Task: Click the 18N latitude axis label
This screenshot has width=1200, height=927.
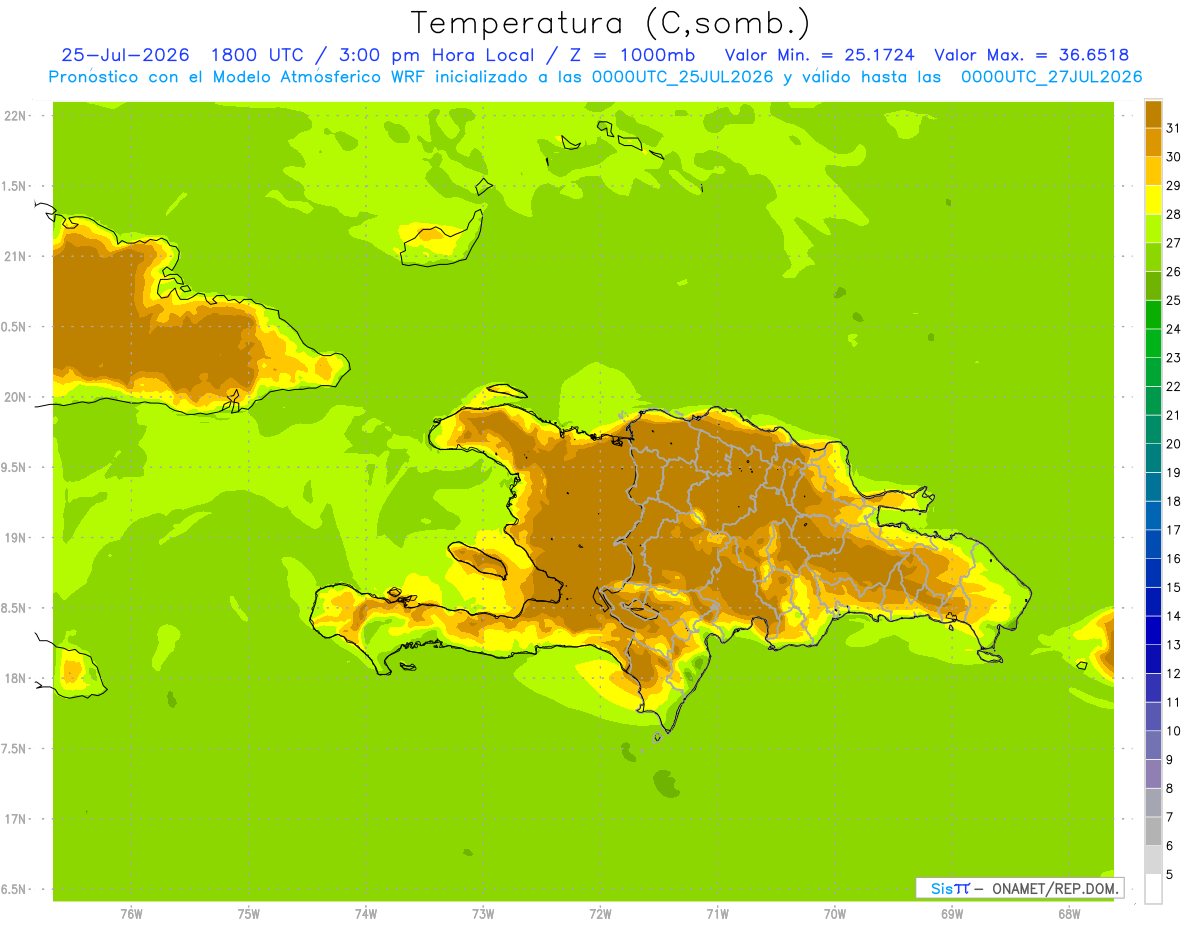Action: click(16, 678)
